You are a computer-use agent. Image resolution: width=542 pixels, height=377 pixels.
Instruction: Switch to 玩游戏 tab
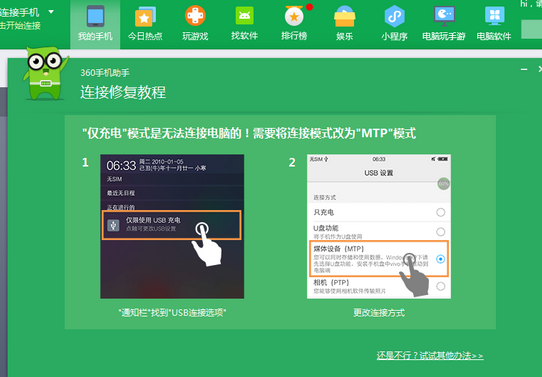click(195, 23)
